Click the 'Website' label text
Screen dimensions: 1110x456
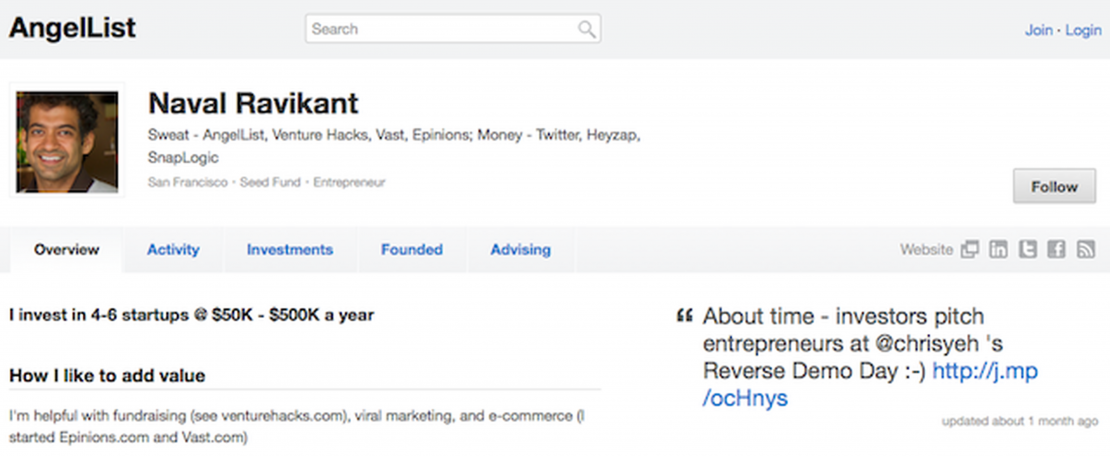click(927, 249)
